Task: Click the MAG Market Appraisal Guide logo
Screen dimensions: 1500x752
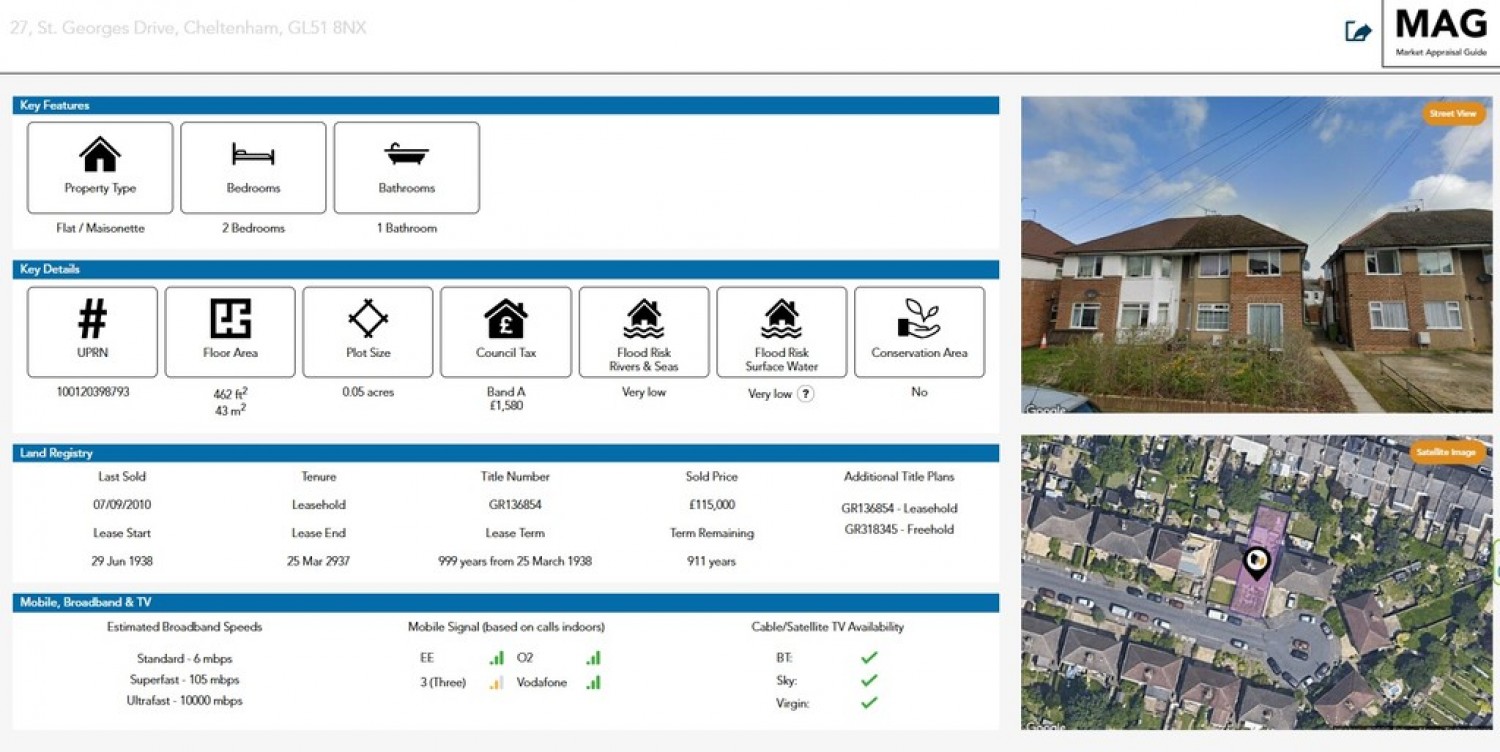Action: pyautogui.click(x=1441, y=32)
